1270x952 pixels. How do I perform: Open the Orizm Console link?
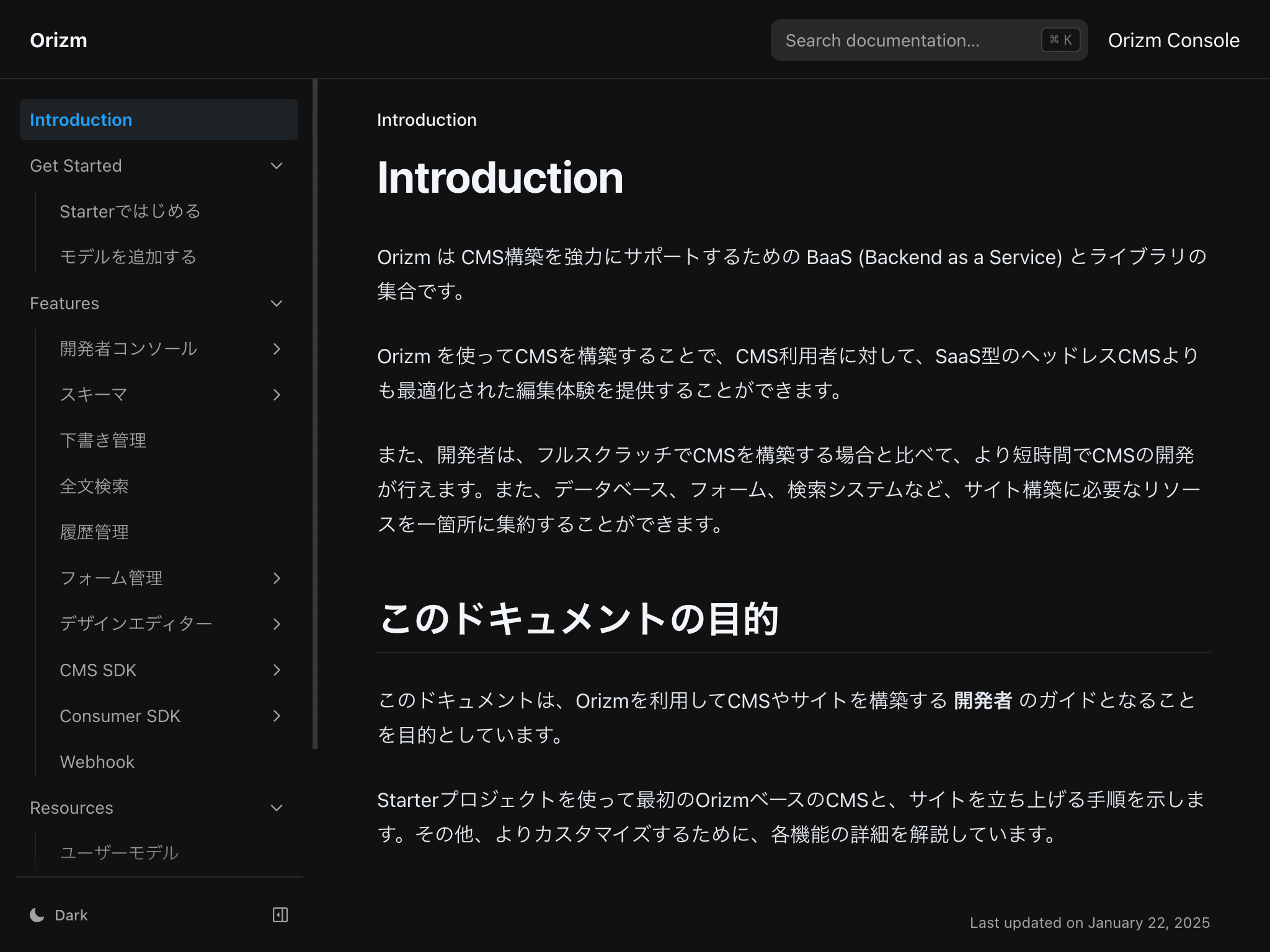(x=1174, y=40)
